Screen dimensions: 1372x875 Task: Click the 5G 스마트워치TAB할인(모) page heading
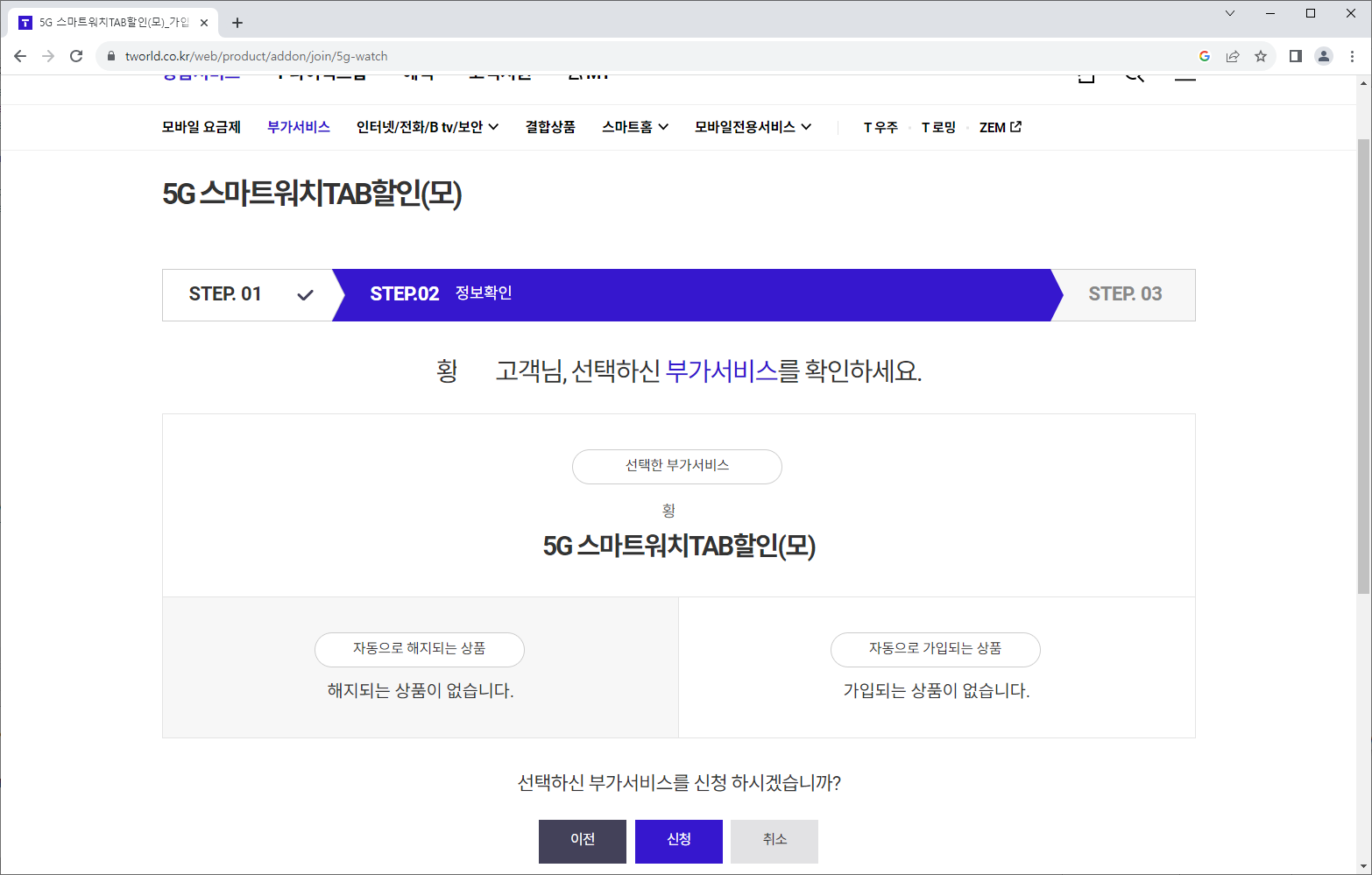[x=312, y=194]
